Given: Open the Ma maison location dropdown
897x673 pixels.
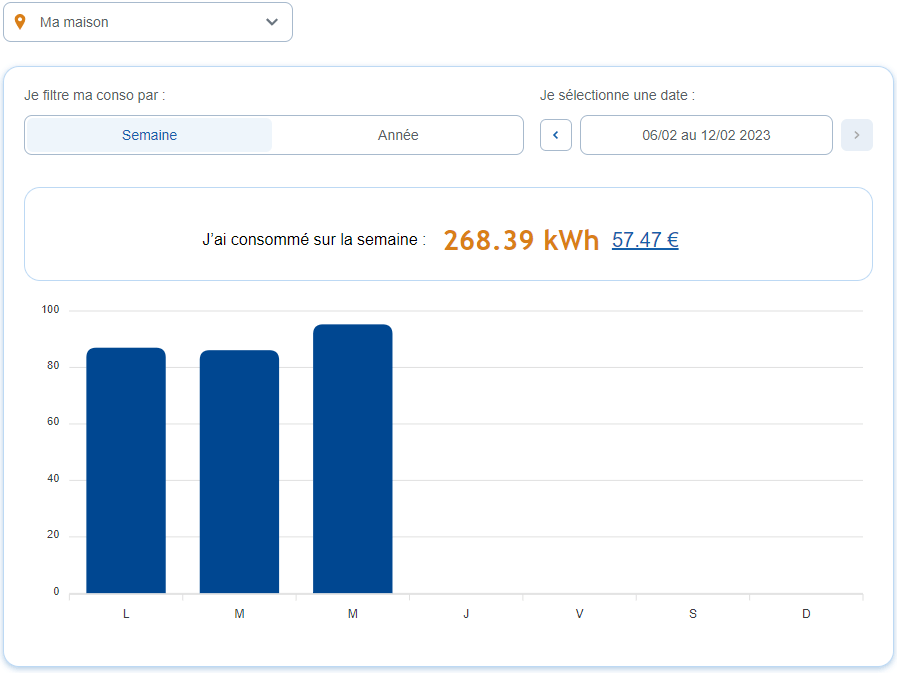Looking at the screenshot, I should [x=148, y=22].
